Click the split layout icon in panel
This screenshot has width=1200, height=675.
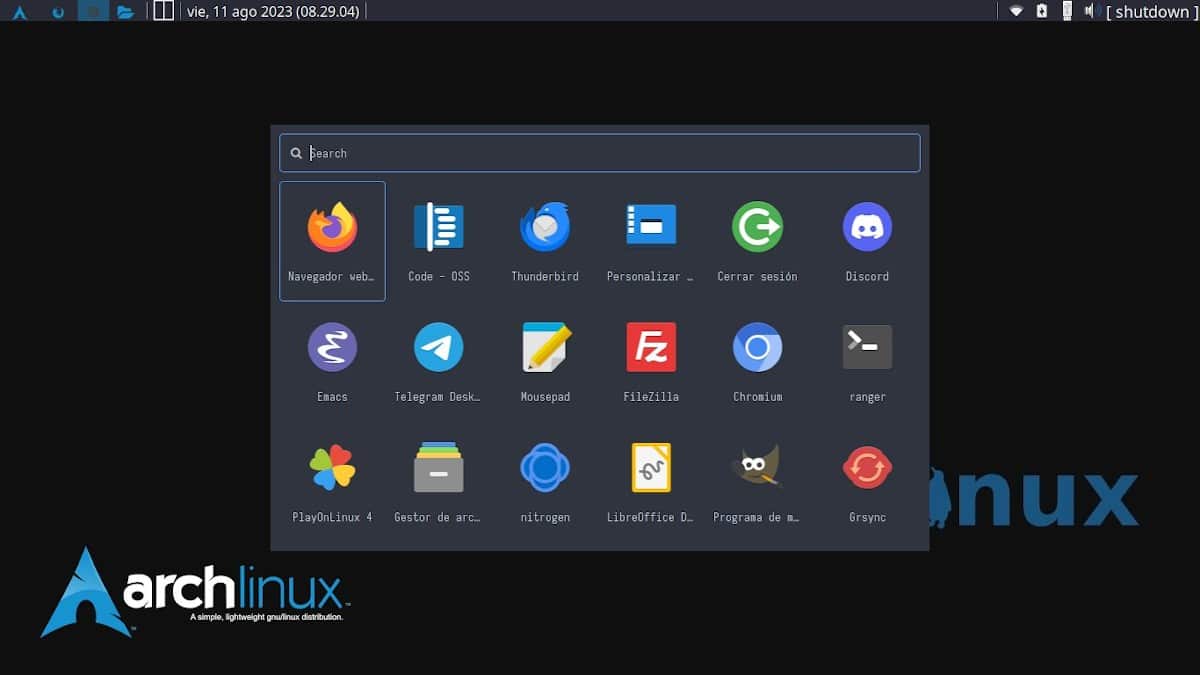coord(163,12)
